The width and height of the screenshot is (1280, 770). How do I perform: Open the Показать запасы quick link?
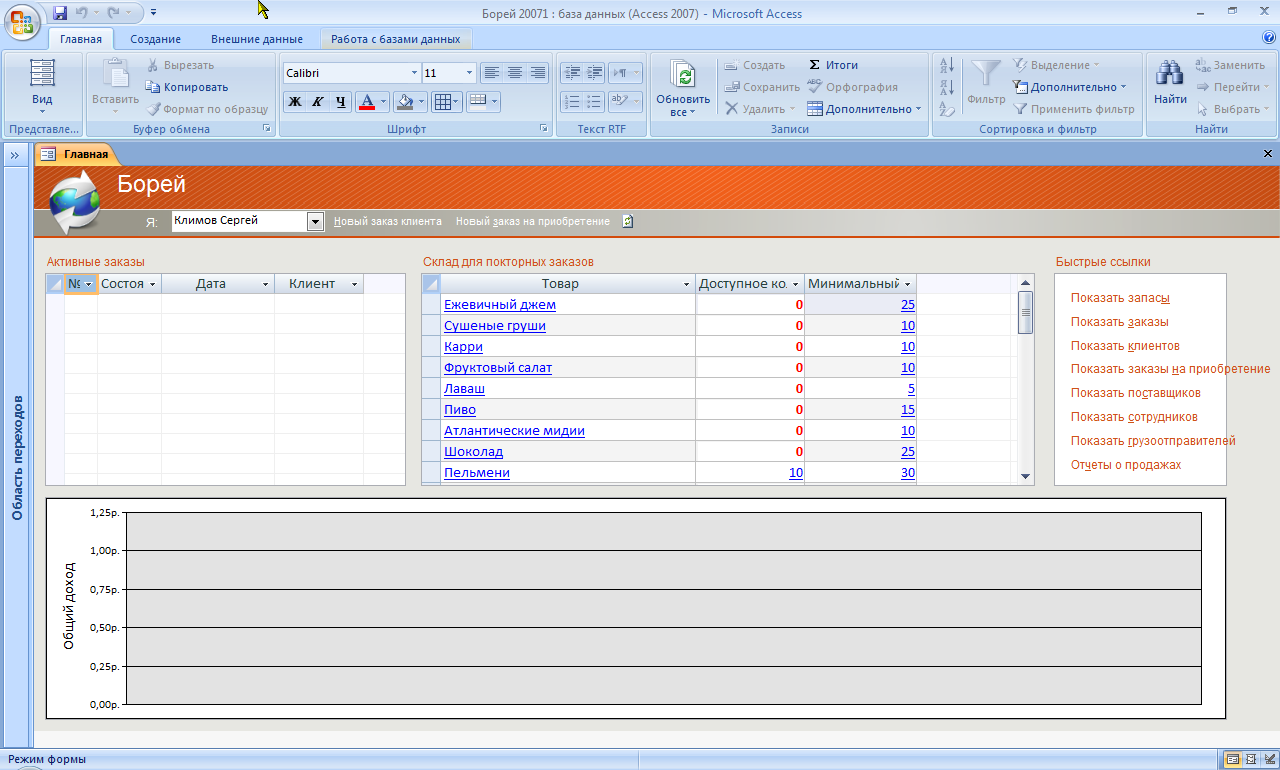click(1120, 298)
